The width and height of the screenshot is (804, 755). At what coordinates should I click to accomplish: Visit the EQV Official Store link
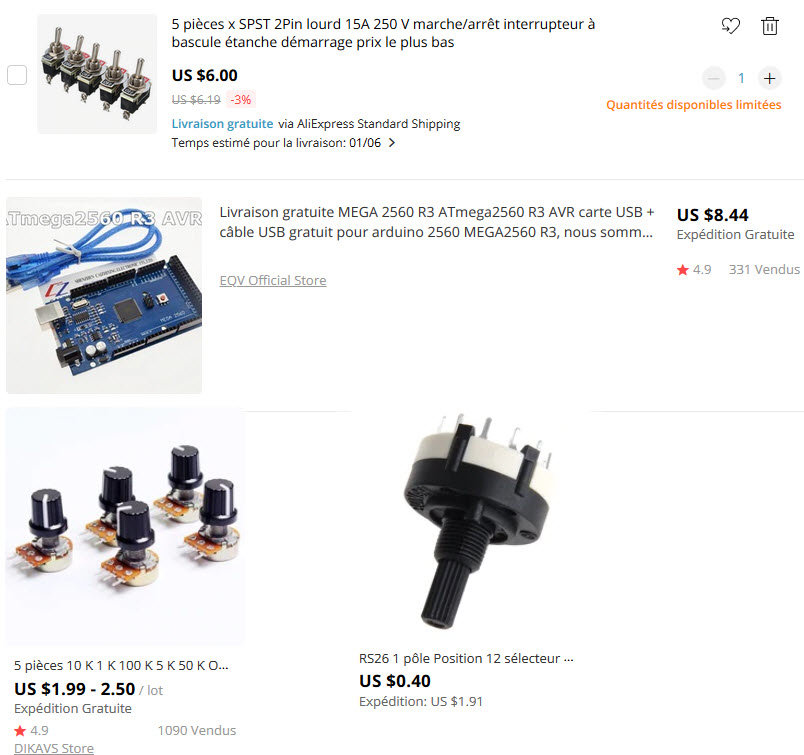[273, 281]
